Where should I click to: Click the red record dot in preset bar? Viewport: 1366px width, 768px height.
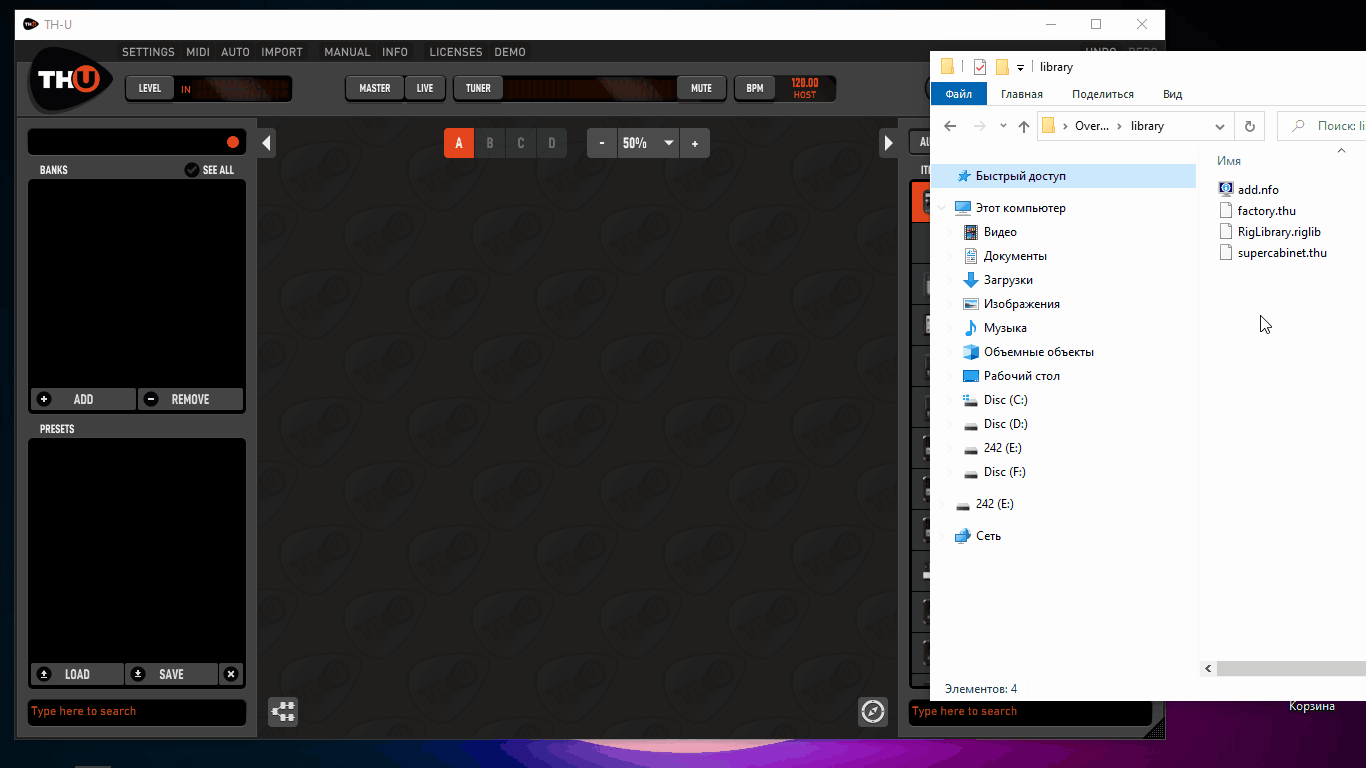tap(233, 142)
